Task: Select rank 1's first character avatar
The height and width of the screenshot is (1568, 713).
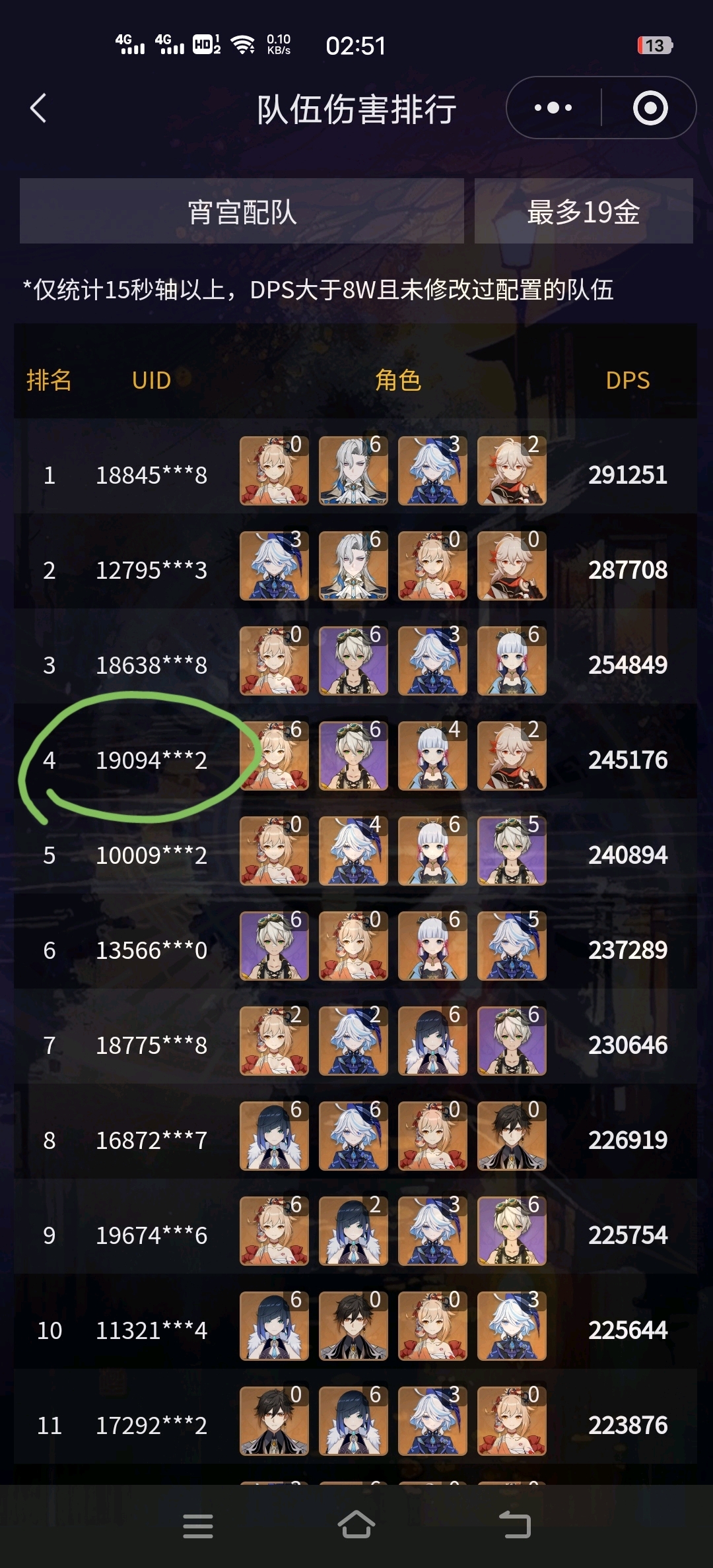Action: [x=274, y=471]
